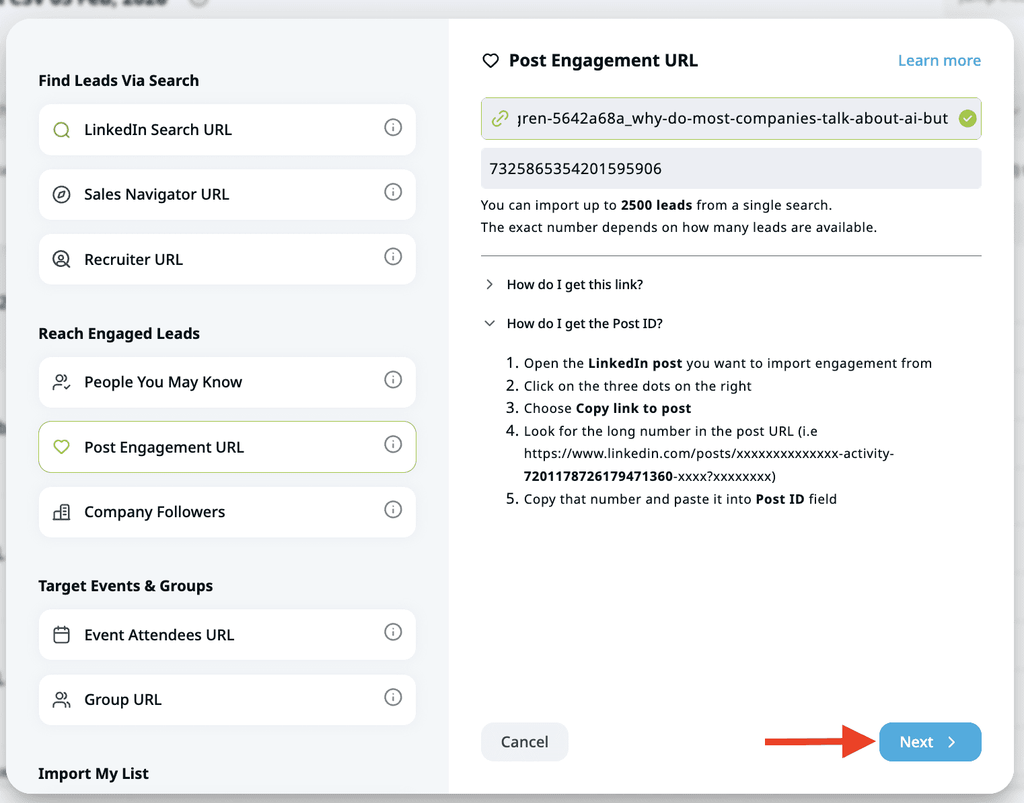Select Post Engagement URL option
1024x803 pixels.
point(227,447)
